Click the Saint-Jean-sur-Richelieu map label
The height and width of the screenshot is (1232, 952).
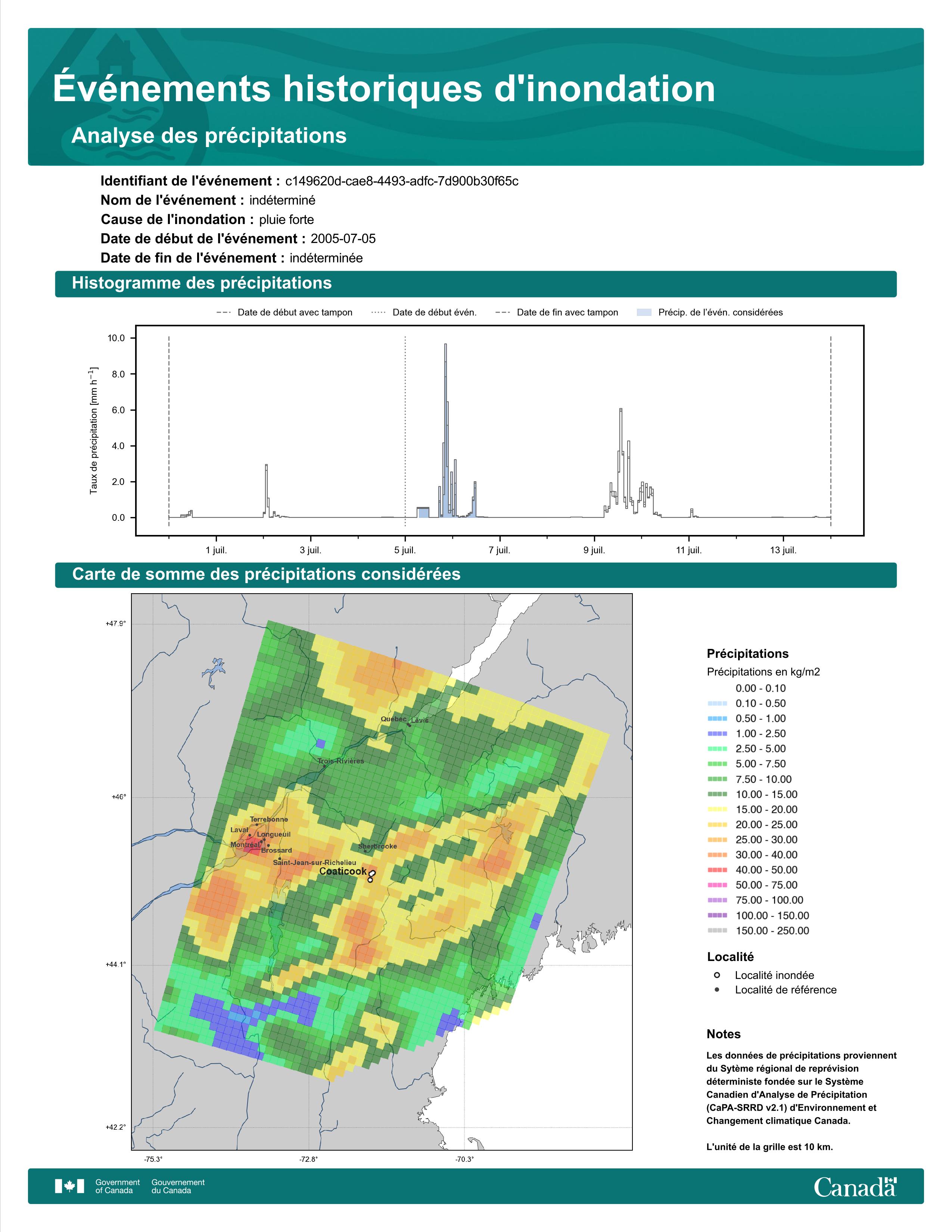coord(315,862)
